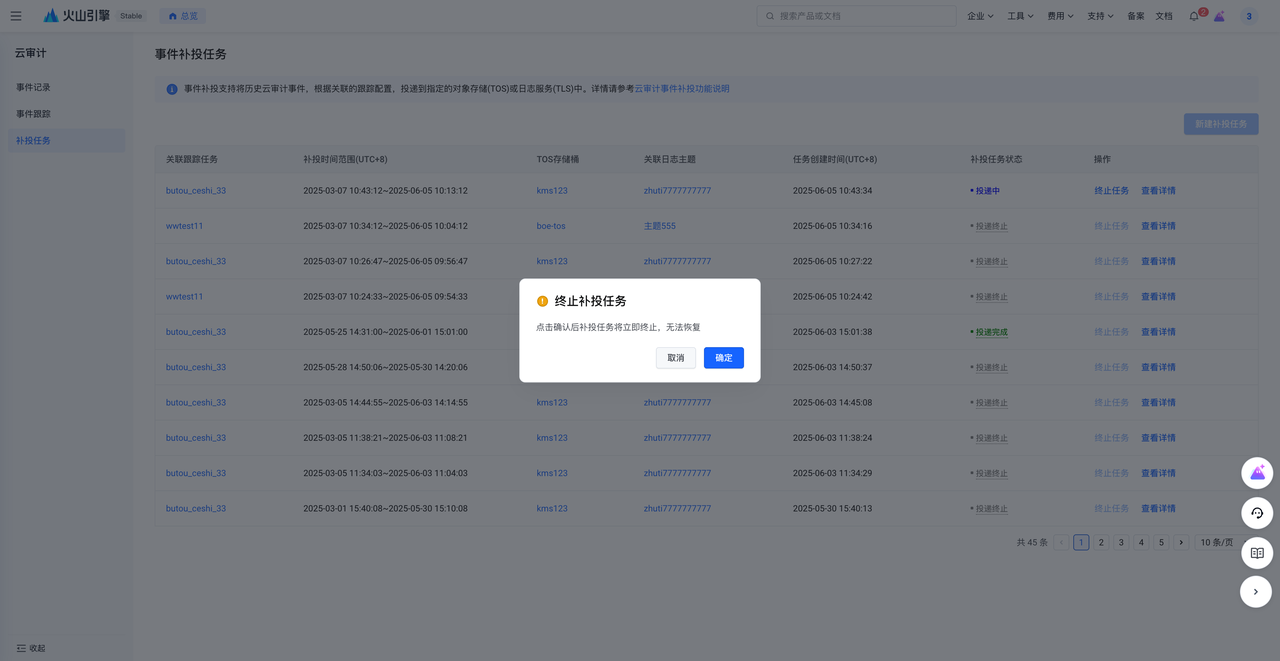The image size is (1280, 661).
Task: Click the customer service headset icon
Action: click(1257, 513)
